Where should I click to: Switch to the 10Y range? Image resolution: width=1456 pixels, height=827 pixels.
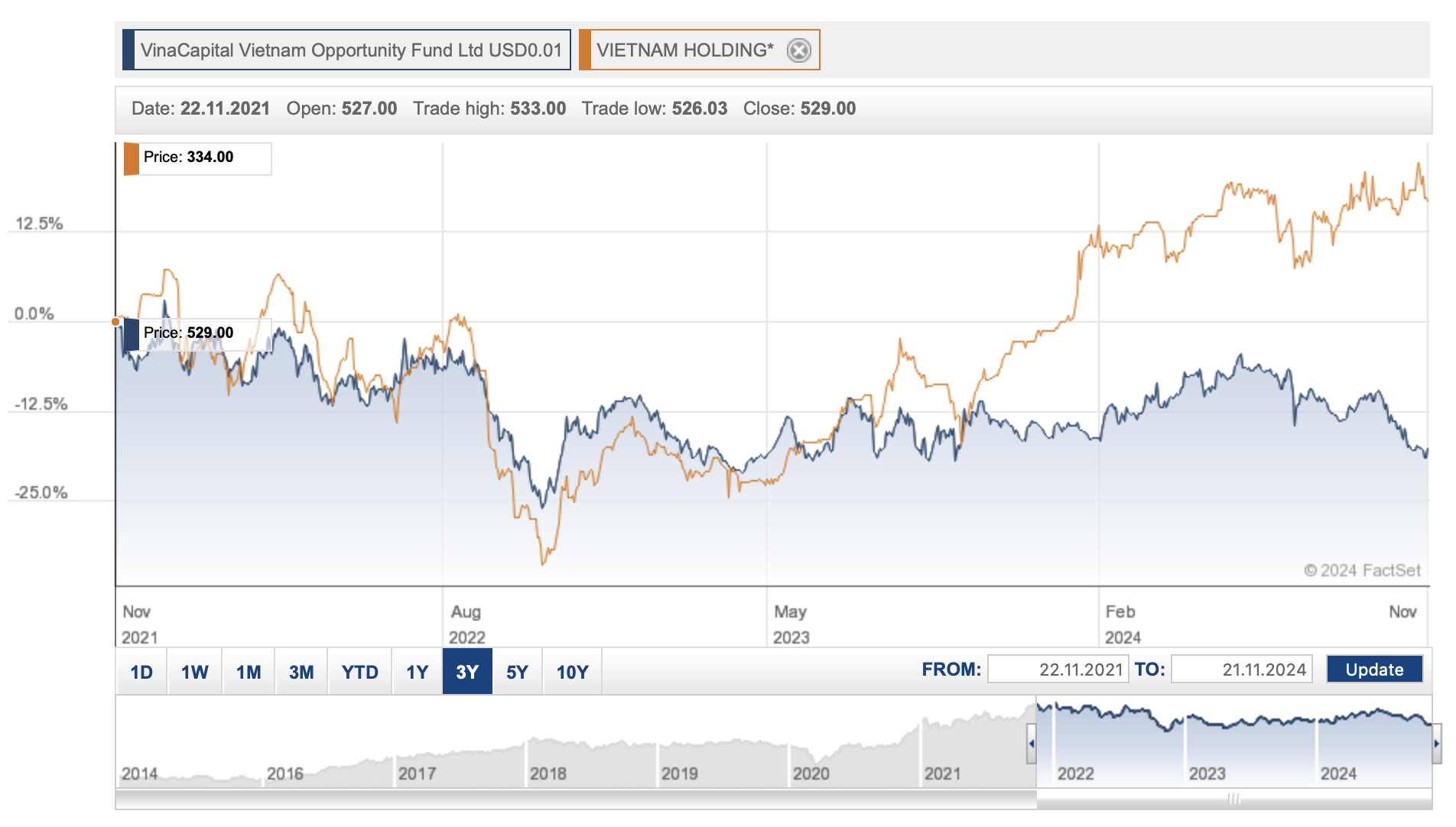tap(573, 672)
